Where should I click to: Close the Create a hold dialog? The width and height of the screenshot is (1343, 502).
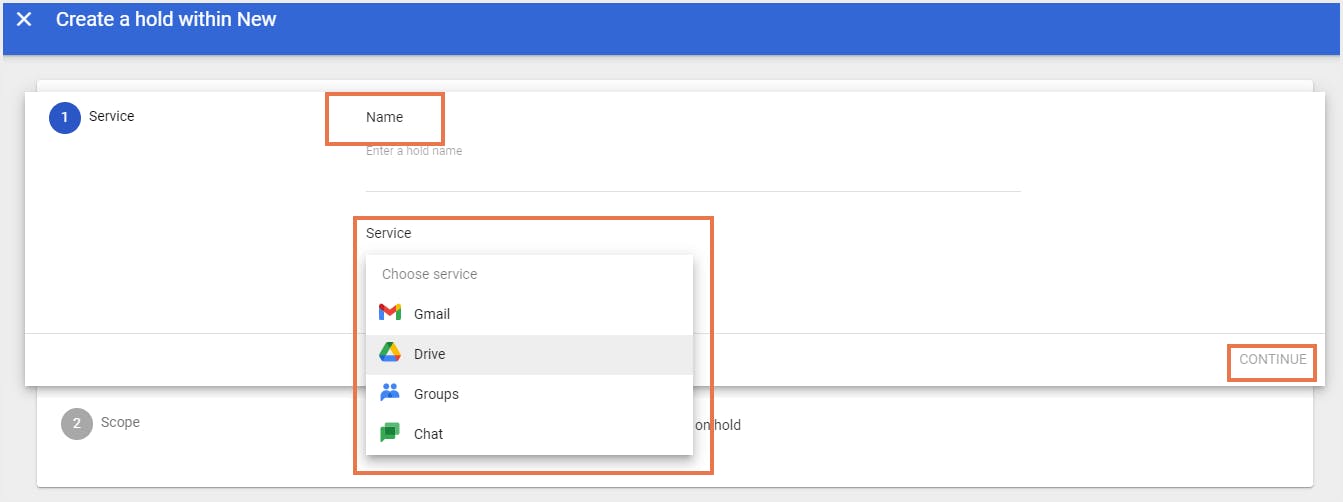24,19
